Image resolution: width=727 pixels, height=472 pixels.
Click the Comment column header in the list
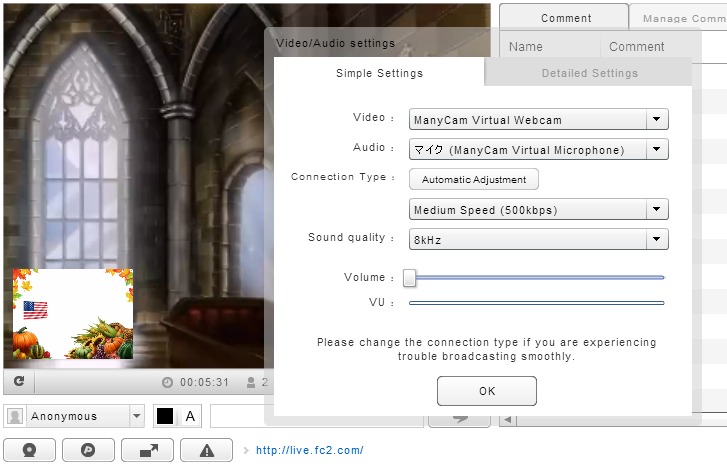pos(637,46)
